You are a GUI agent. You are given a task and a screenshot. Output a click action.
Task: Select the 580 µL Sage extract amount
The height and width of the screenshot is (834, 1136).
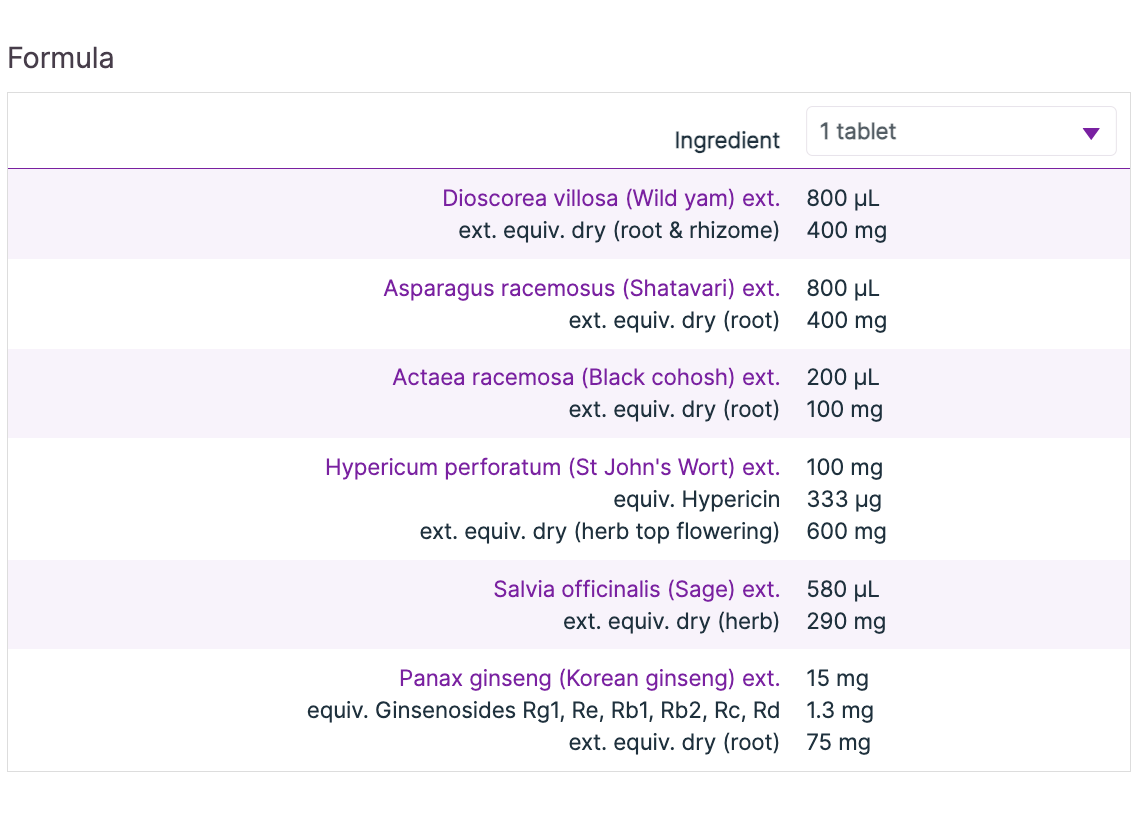843,589
